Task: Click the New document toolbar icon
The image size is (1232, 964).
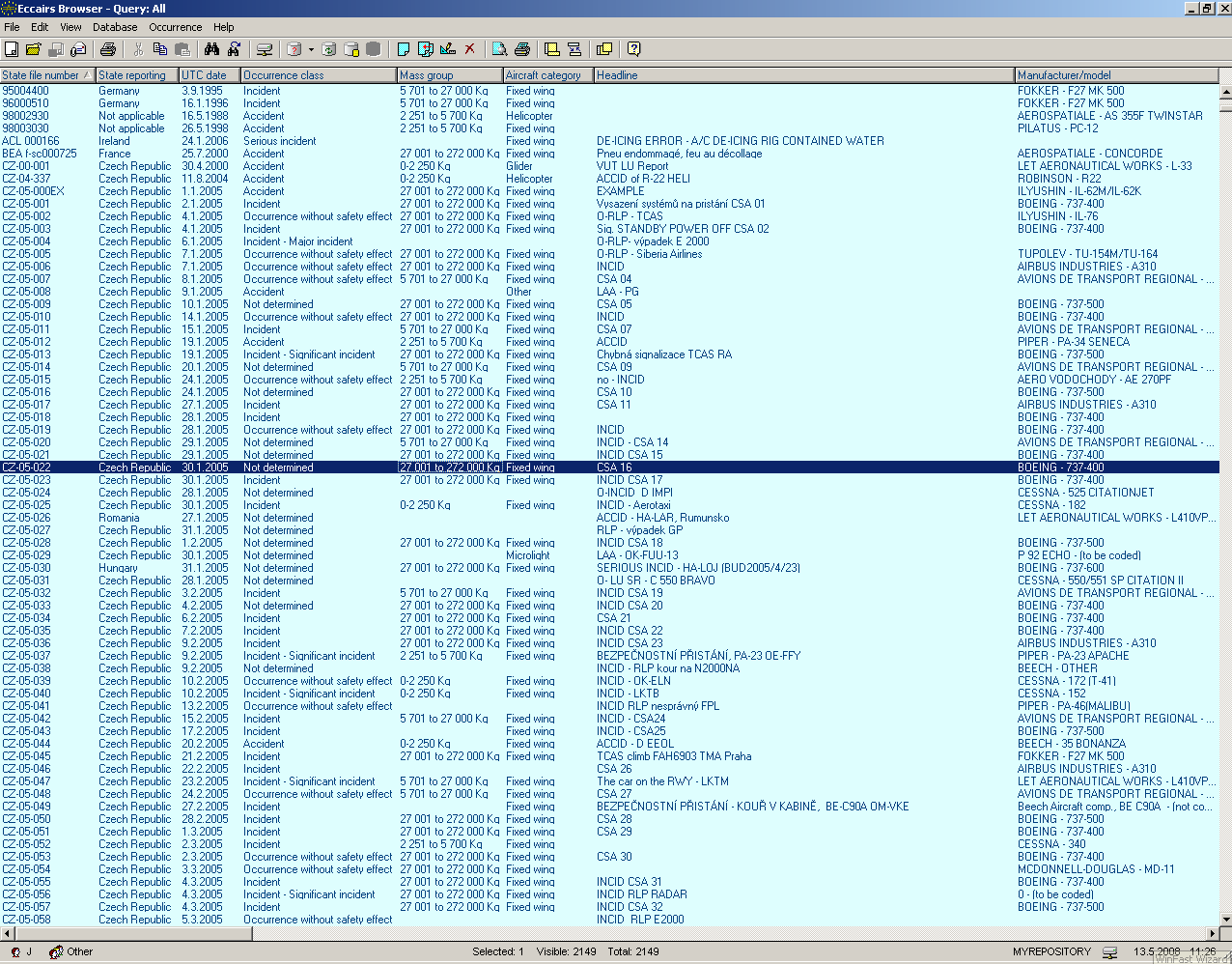Action: 12,49
